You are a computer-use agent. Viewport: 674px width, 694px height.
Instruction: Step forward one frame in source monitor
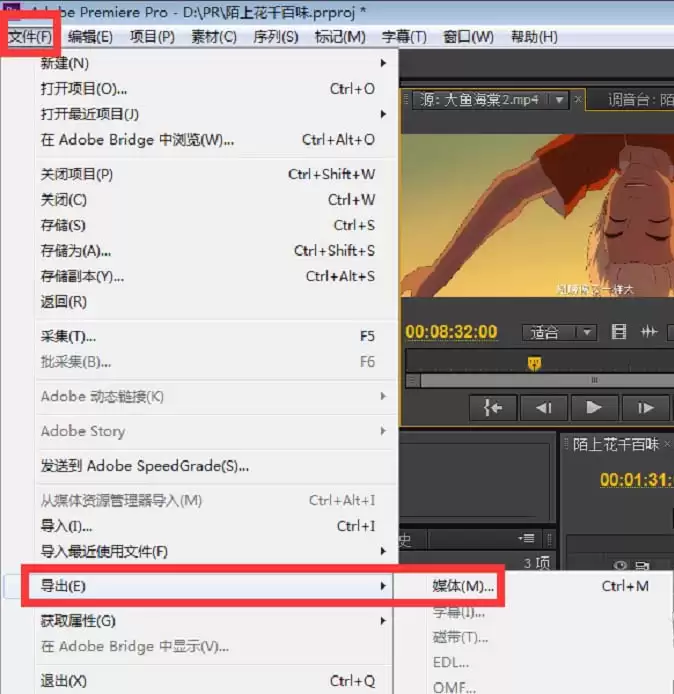645,408
